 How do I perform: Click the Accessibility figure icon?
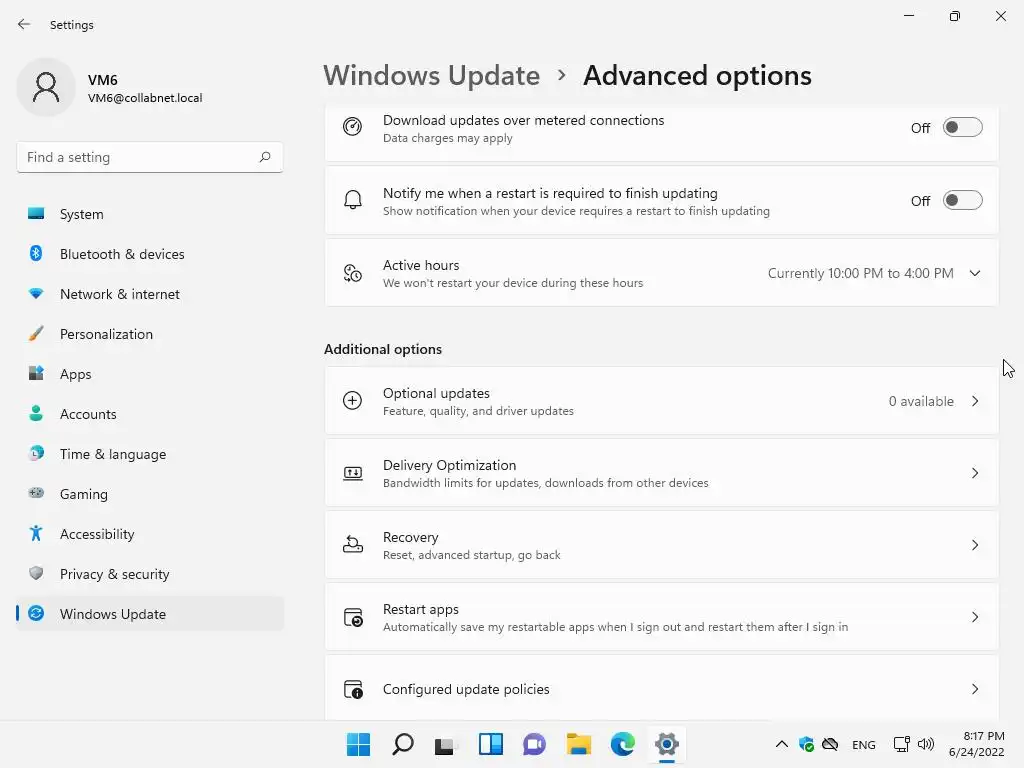point(36,534)
